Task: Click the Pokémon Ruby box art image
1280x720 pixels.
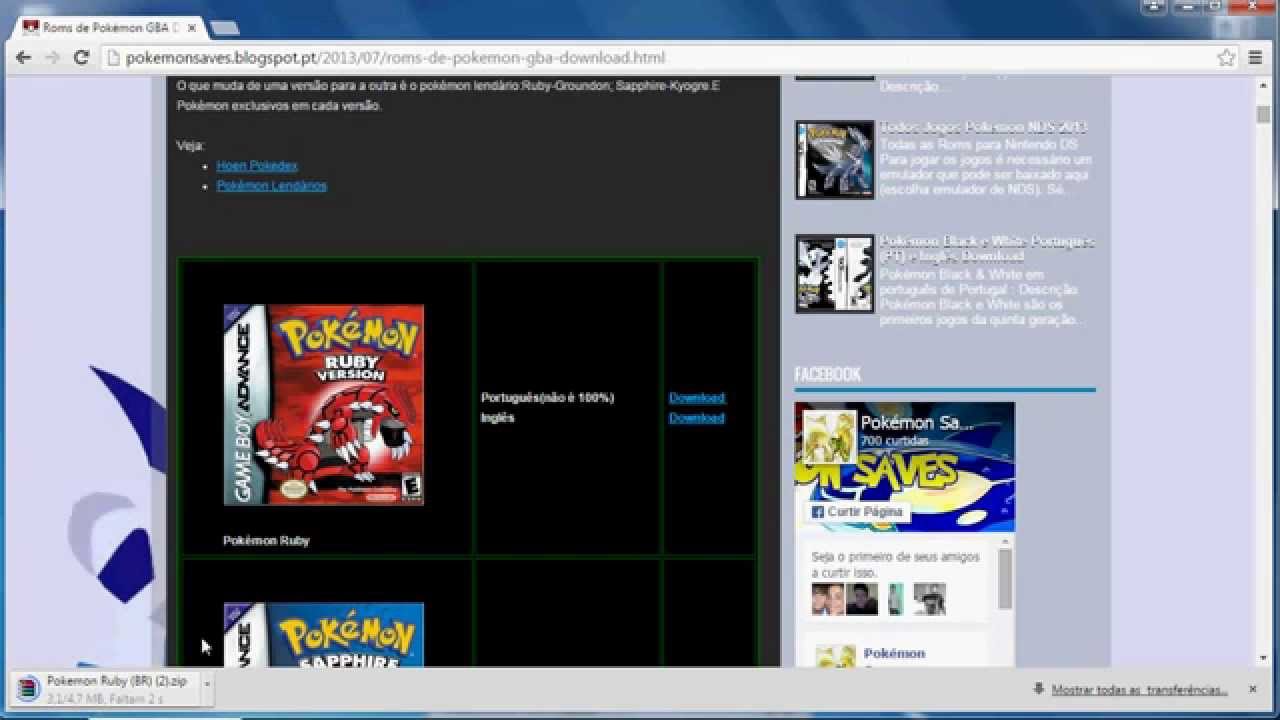Action: tap(323, 405)
